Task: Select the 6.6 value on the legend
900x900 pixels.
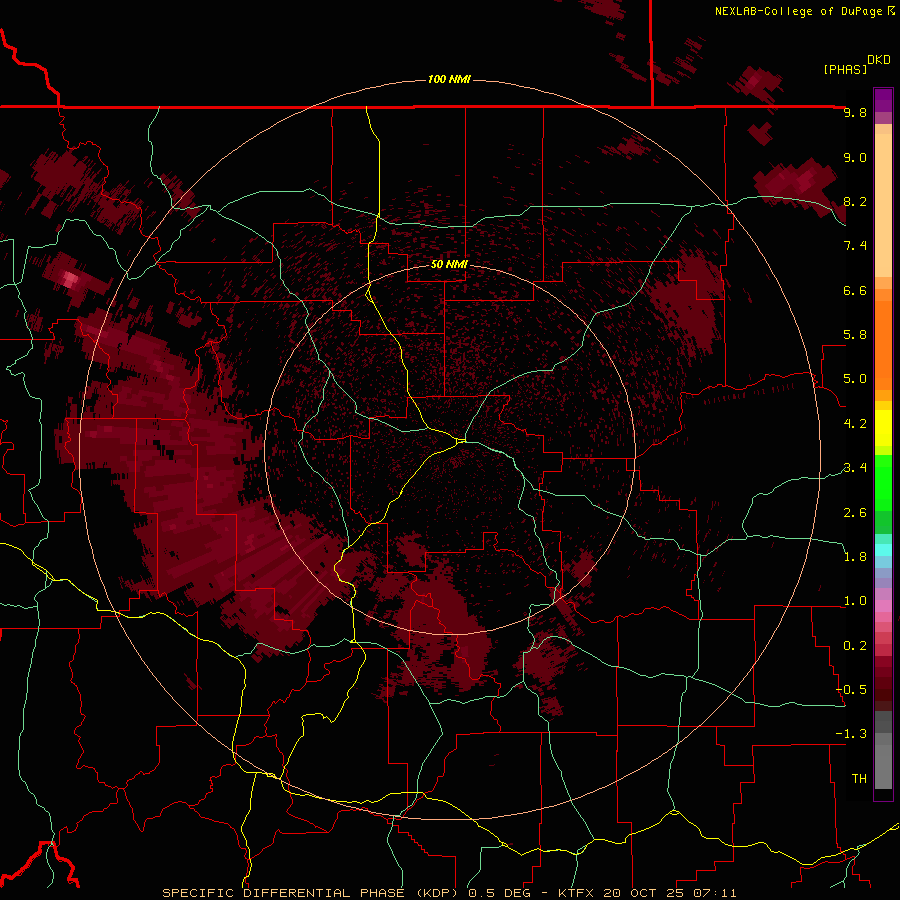Action: 855,290
